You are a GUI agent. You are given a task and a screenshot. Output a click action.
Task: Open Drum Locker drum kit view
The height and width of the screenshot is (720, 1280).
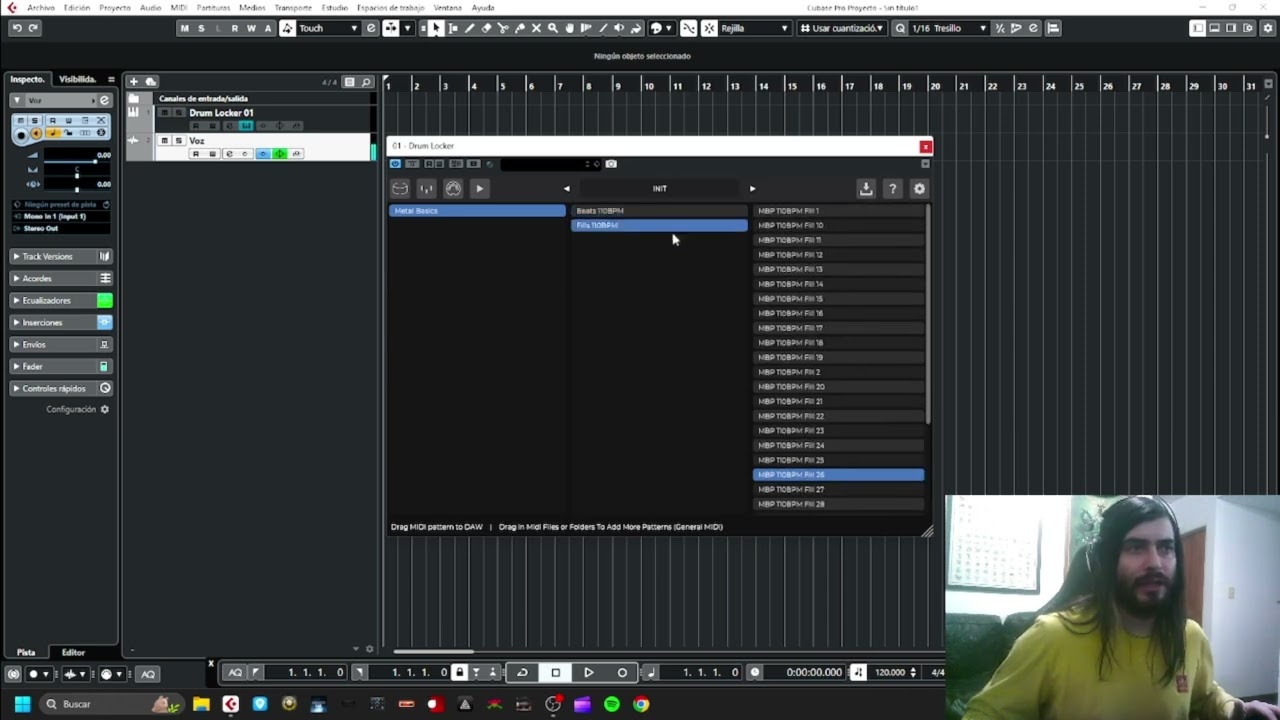coord(400,188)
